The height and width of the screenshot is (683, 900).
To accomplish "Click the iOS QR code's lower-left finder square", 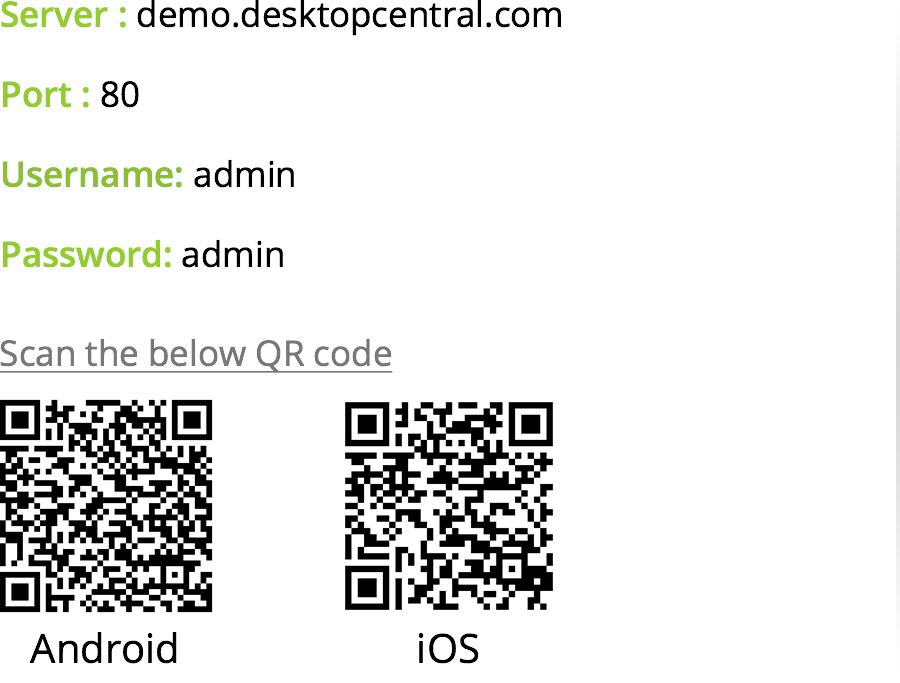I will 367,587.
